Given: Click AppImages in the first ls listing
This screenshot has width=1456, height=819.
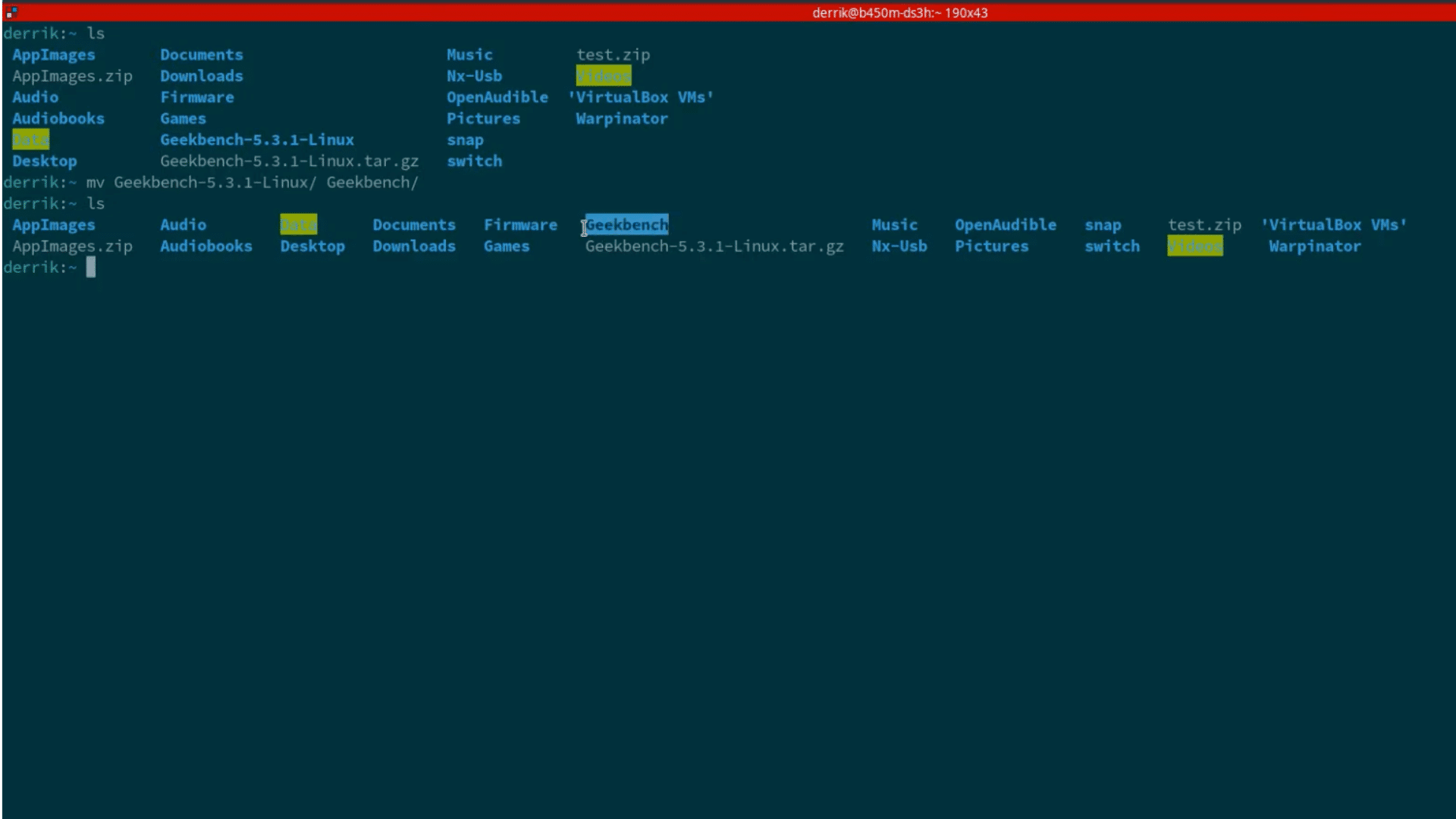Looking at the screenshot, I should coord(54,55).
